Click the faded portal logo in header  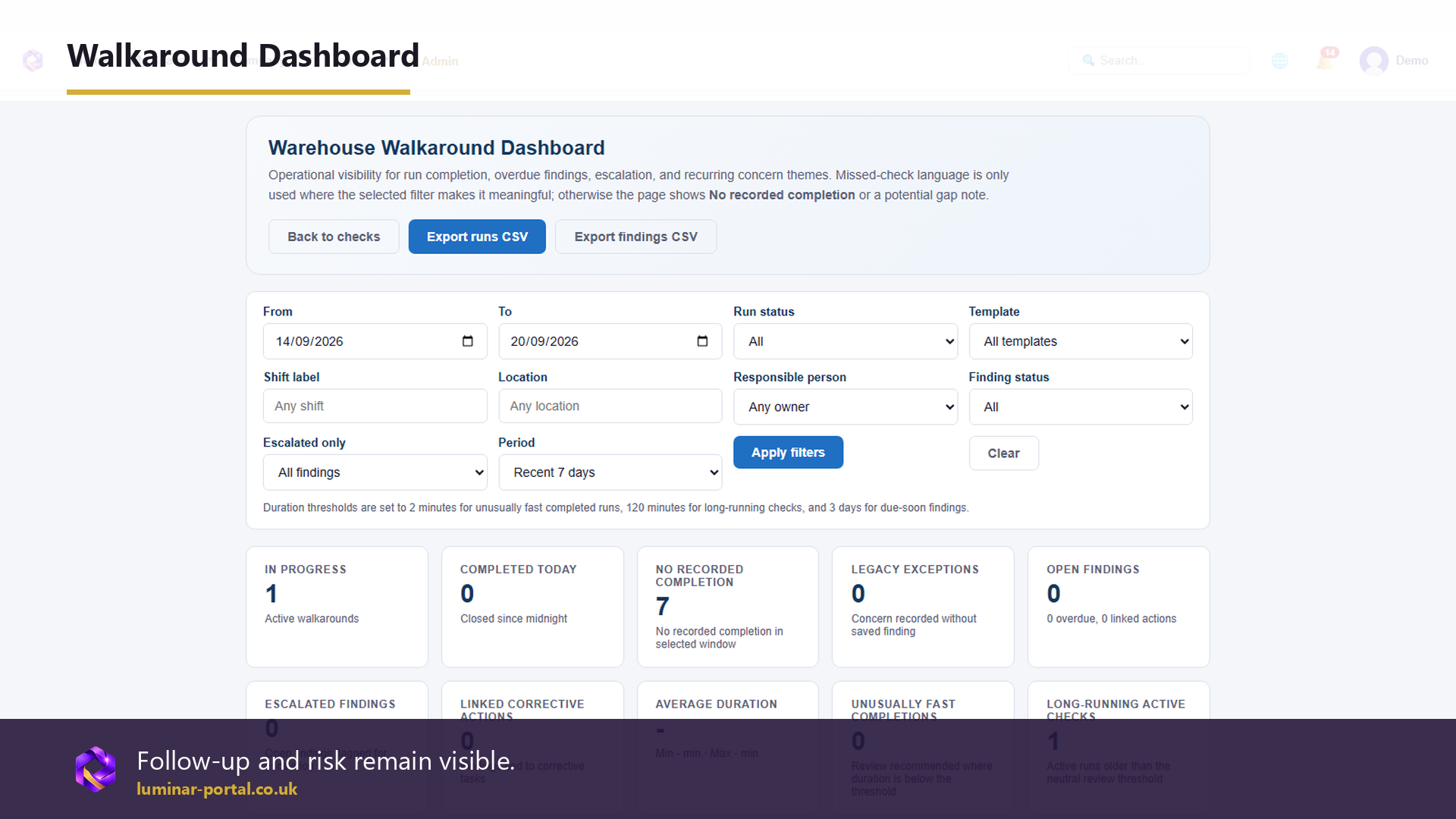[x=33, y=61]
